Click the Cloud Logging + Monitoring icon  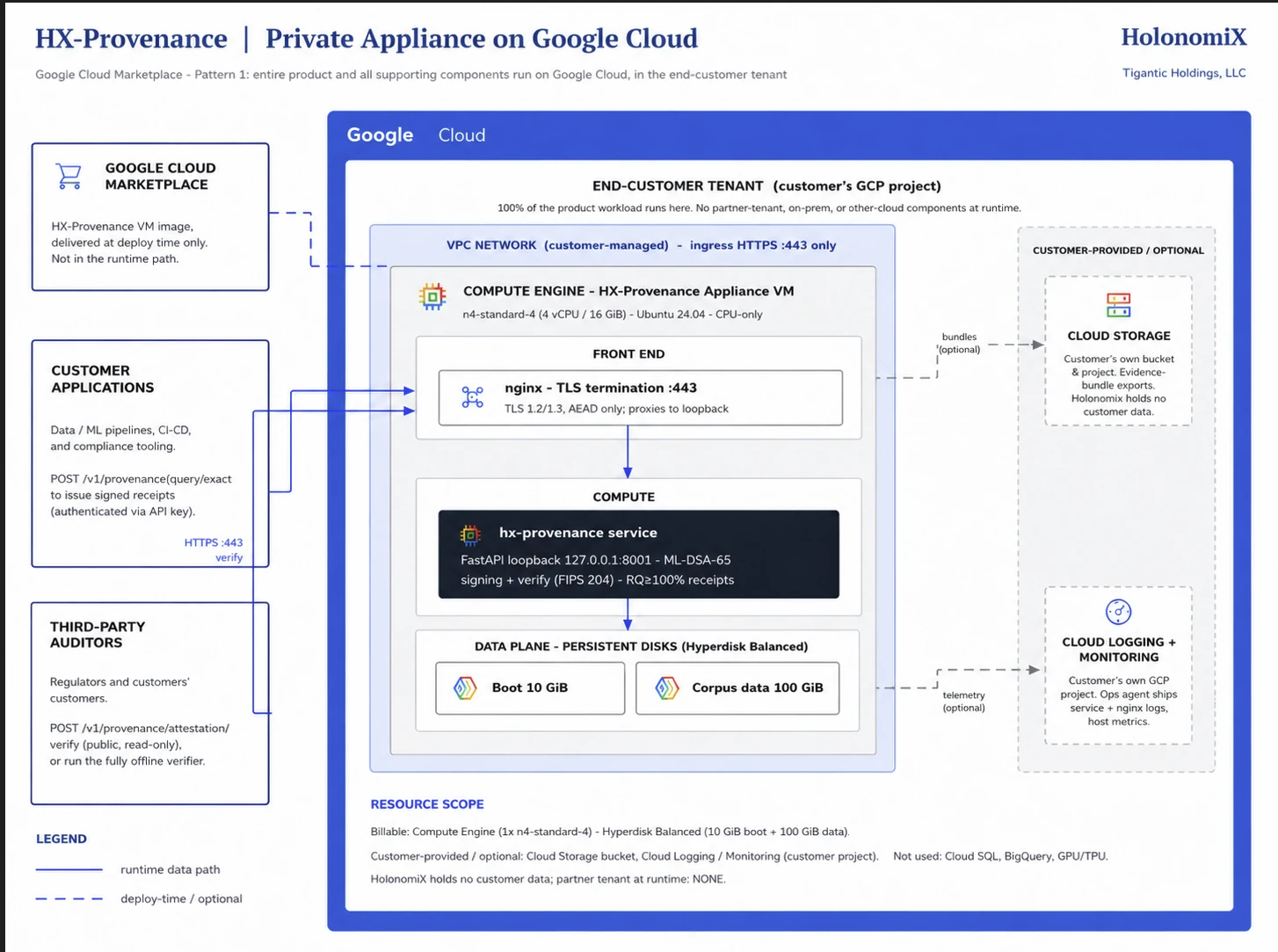(x=1118, y=611)
